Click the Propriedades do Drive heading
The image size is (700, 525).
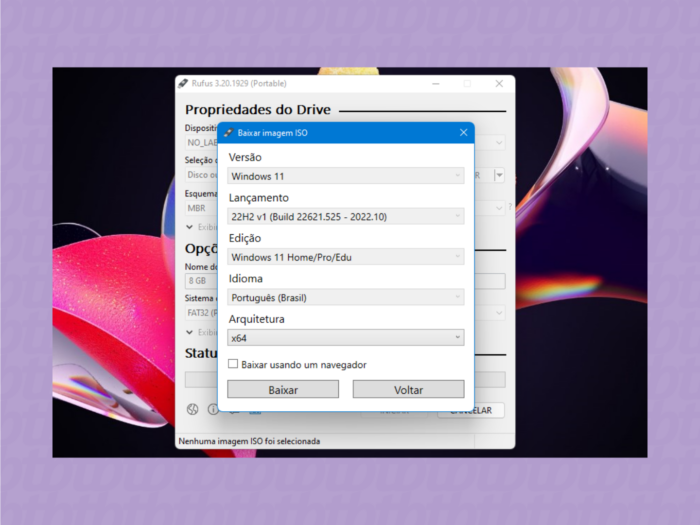pos(258,109)
